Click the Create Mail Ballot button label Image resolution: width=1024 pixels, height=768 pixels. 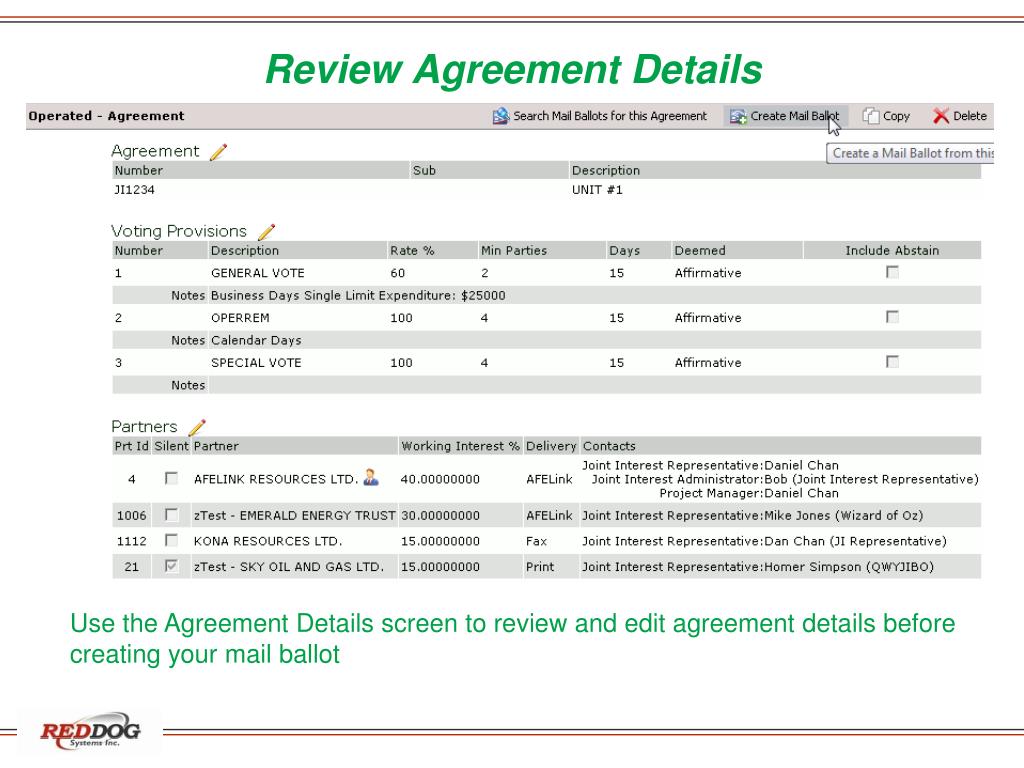795,116
